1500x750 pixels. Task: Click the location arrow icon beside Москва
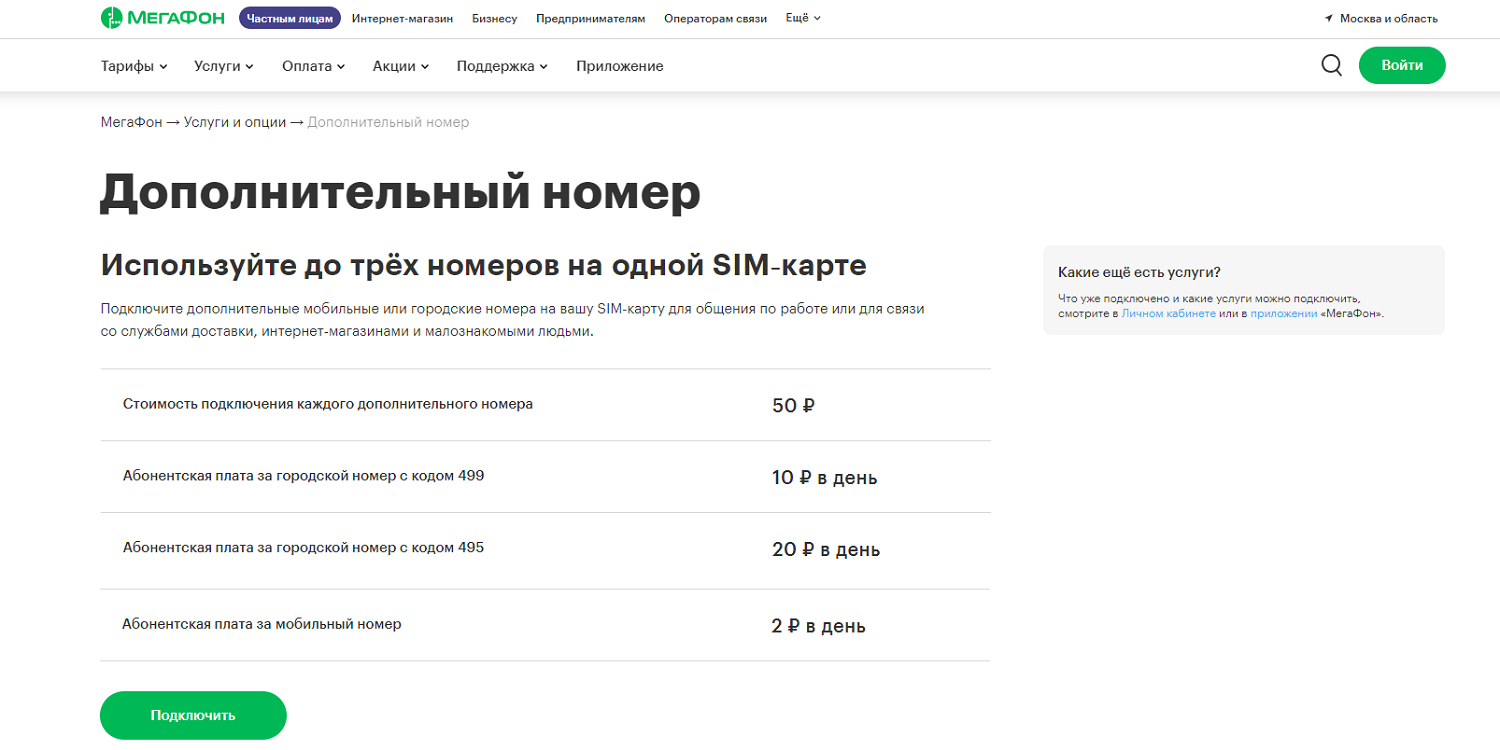click(1329, 19)
